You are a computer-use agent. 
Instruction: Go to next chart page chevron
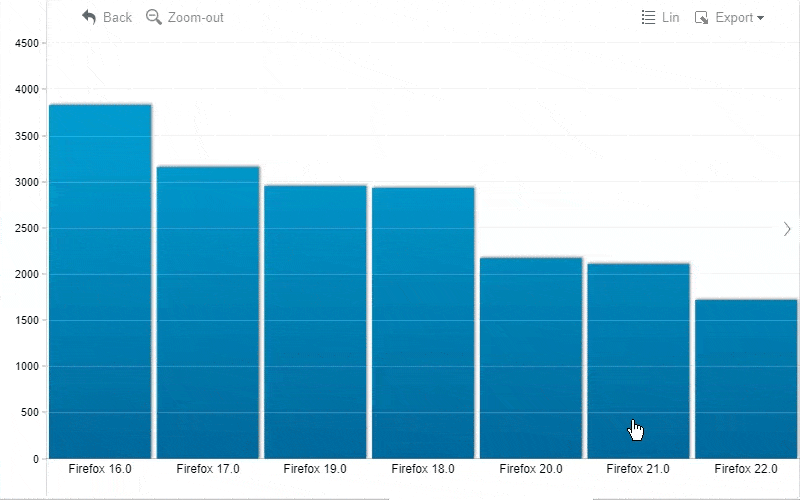coord(787,229)
